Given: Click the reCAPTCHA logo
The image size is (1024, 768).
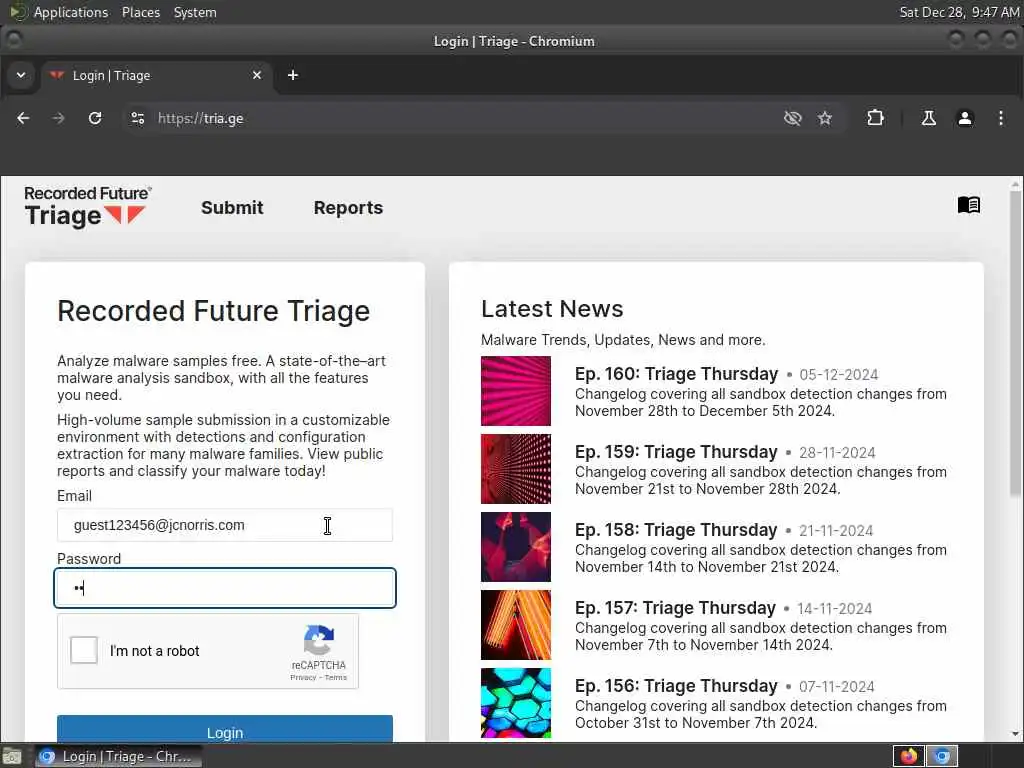Looking at the screenshot, I should pyautogui.click(x=319, y=640).
